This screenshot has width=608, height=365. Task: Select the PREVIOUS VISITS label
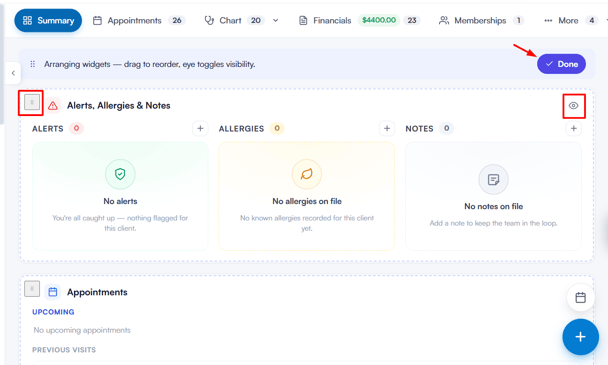click(x=64, y=350)
